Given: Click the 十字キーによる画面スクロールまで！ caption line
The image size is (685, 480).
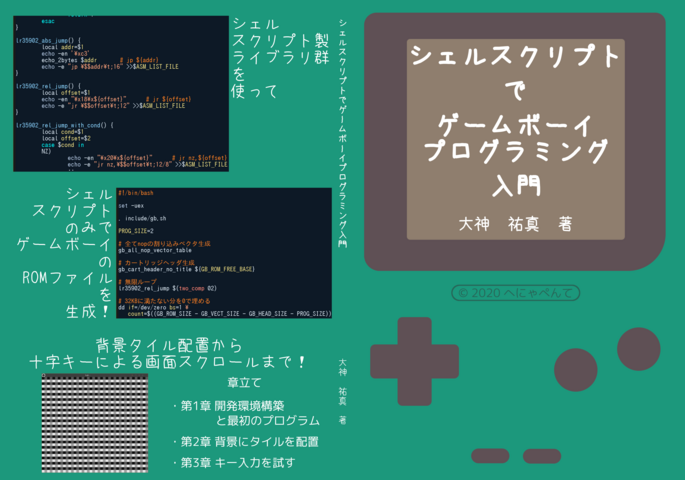Looking at the screenshot, I should coord(168,362).
